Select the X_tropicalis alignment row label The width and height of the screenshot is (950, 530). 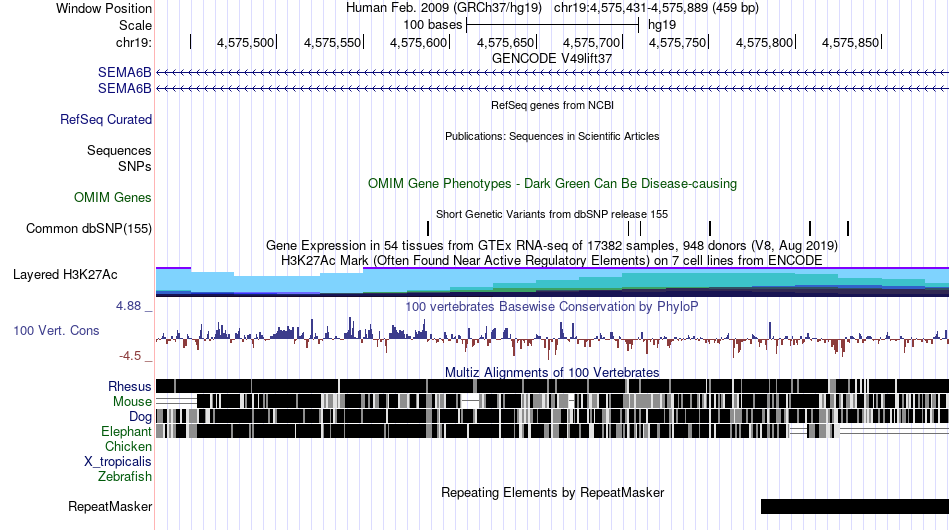click(118, 462)
